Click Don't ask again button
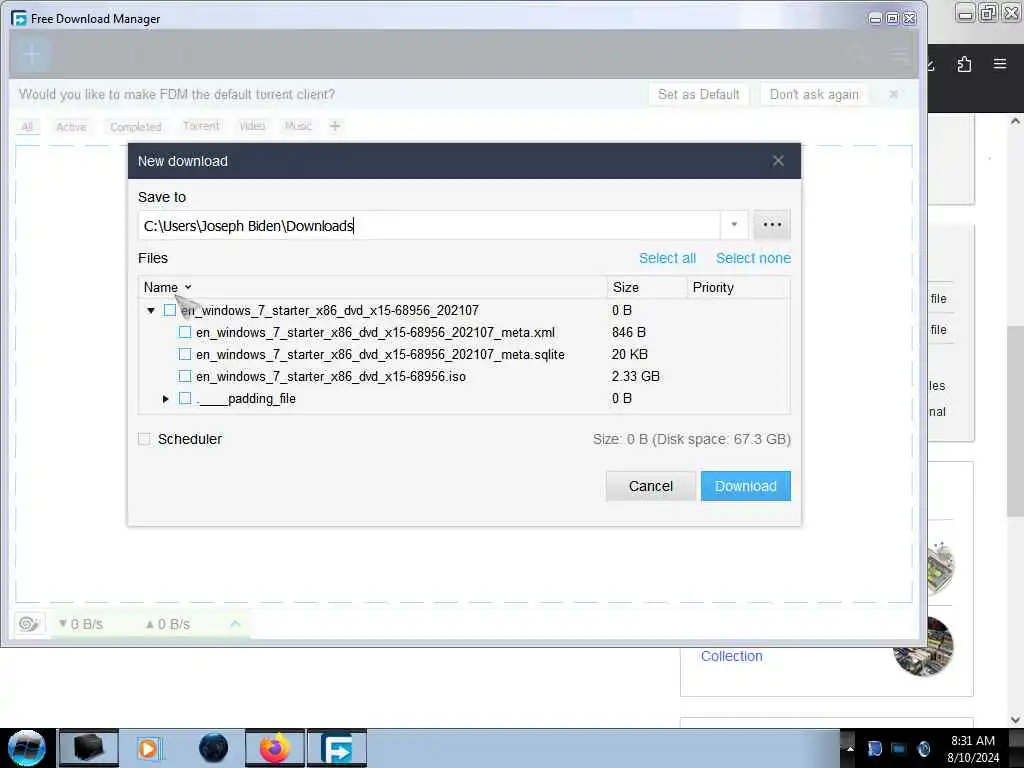 (814, 95)
